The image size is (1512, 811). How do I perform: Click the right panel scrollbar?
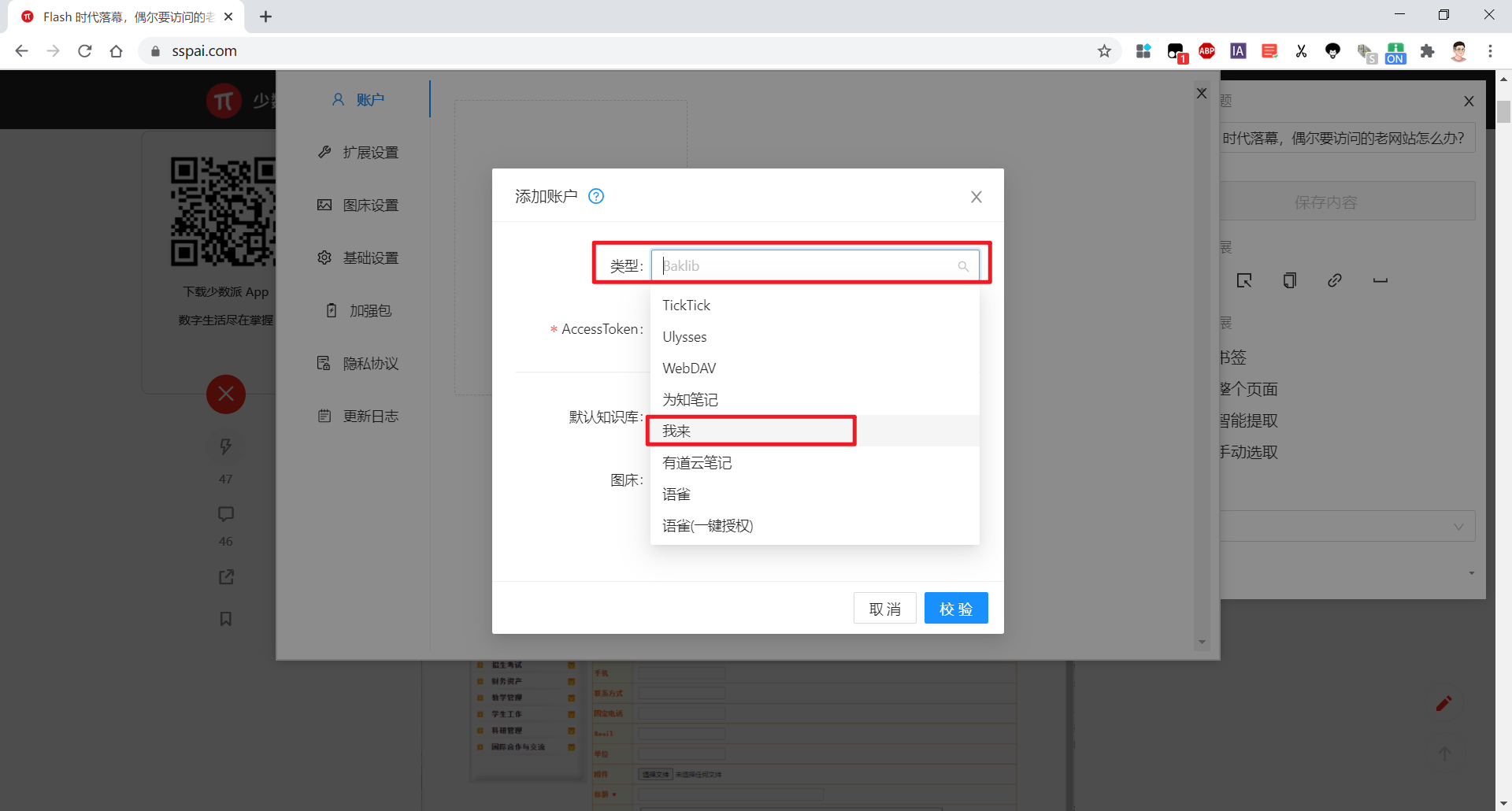pos(1503,111)
